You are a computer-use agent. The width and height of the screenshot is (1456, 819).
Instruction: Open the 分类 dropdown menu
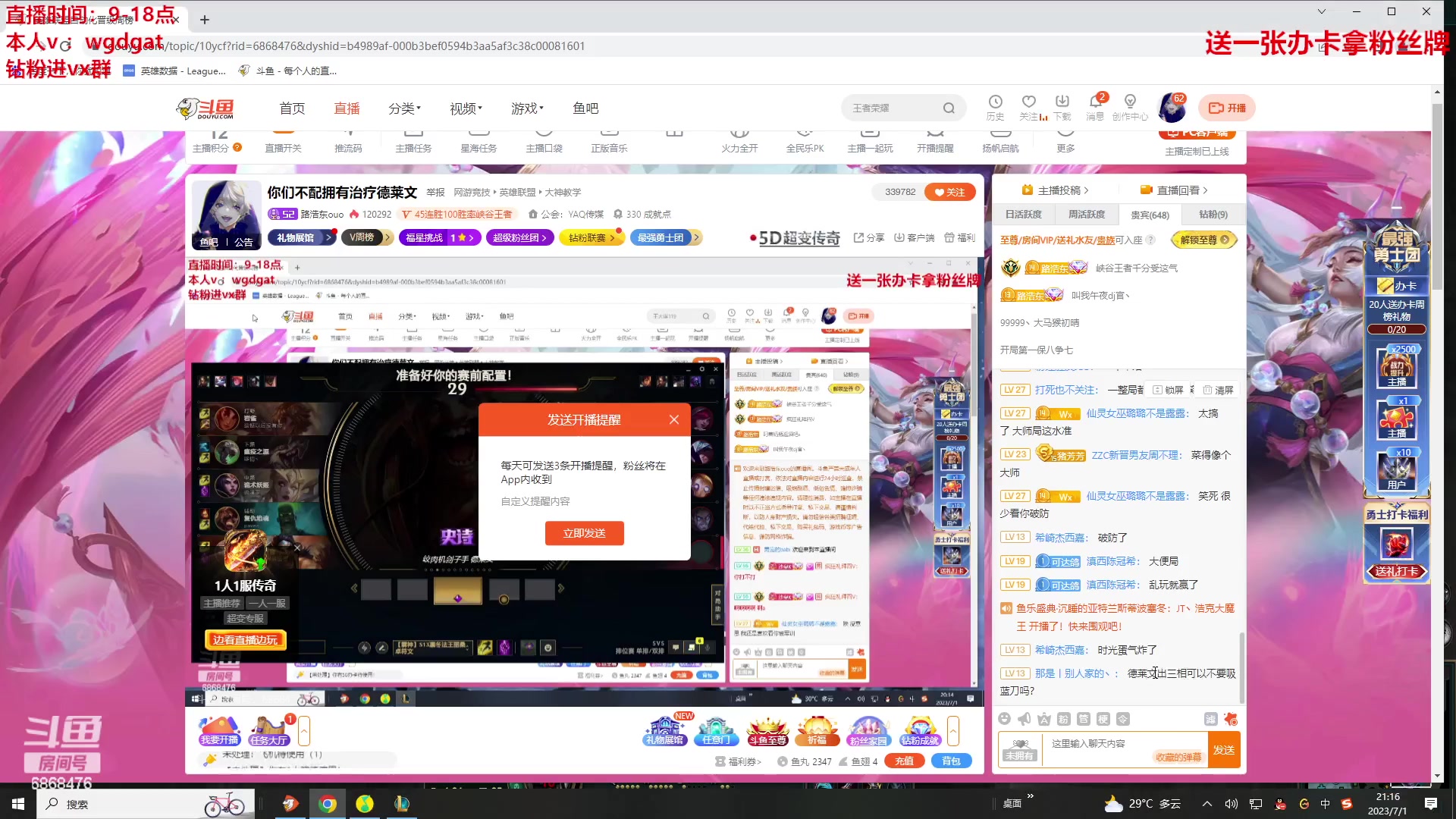tap(404, 108)
